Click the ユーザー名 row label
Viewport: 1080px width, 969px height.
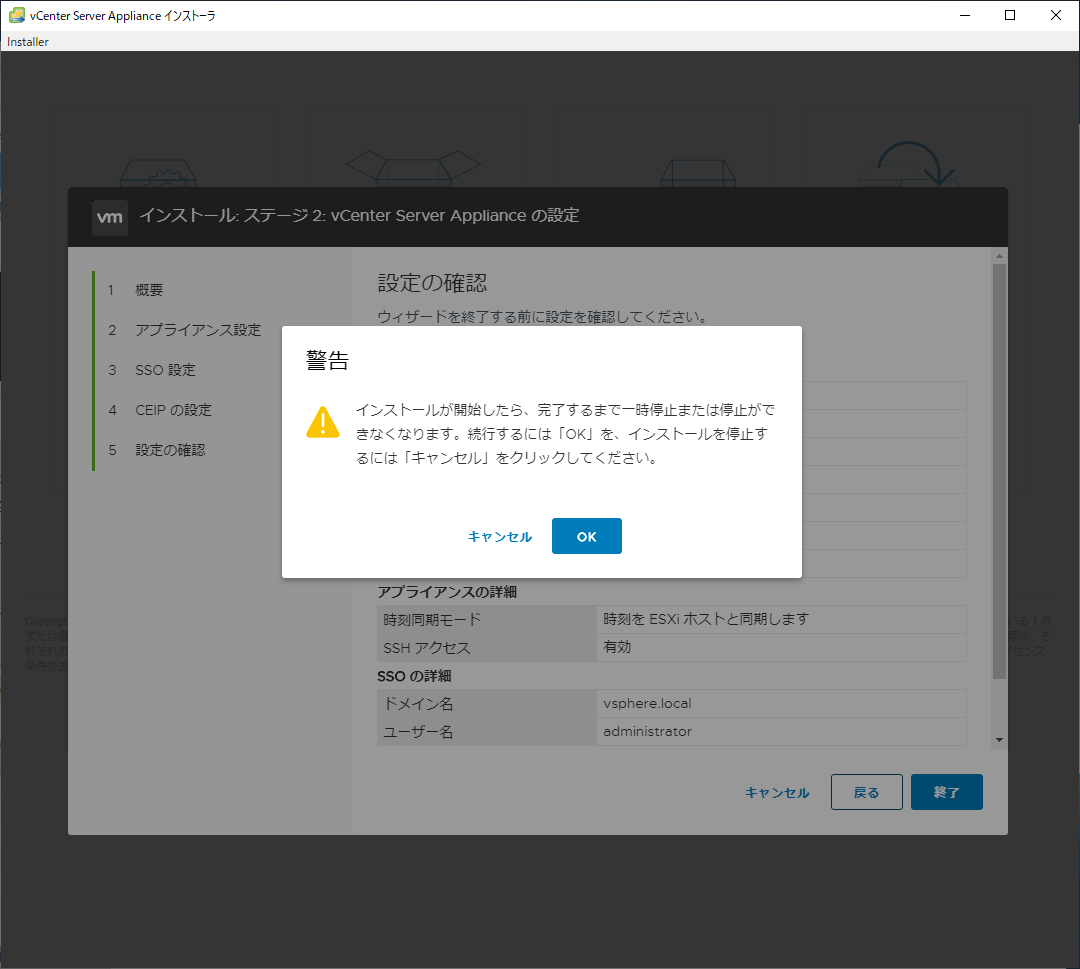[418, 732]
